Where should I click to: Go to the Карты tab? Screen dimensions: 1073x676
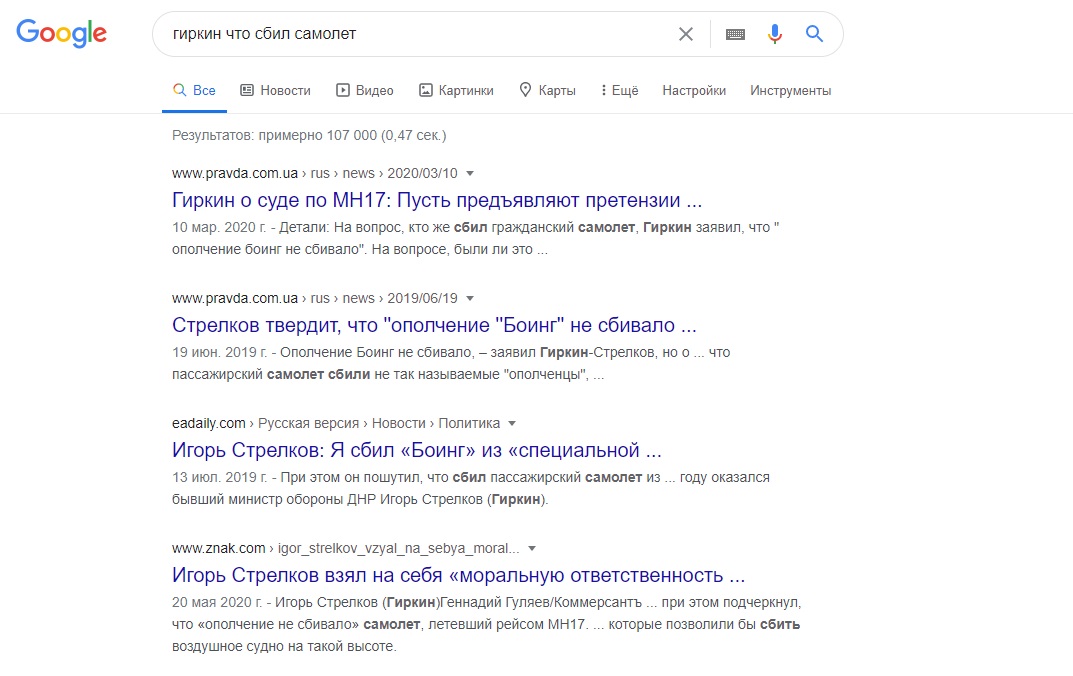547,90
